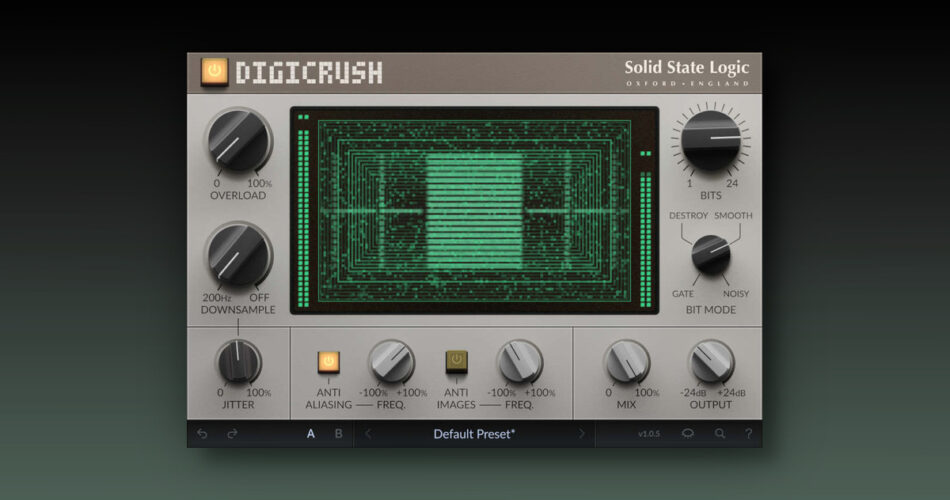The height and width of the screenshot is (500, 950).
Task: Switch to preset slot A
Action: click(x=311, y=434)
